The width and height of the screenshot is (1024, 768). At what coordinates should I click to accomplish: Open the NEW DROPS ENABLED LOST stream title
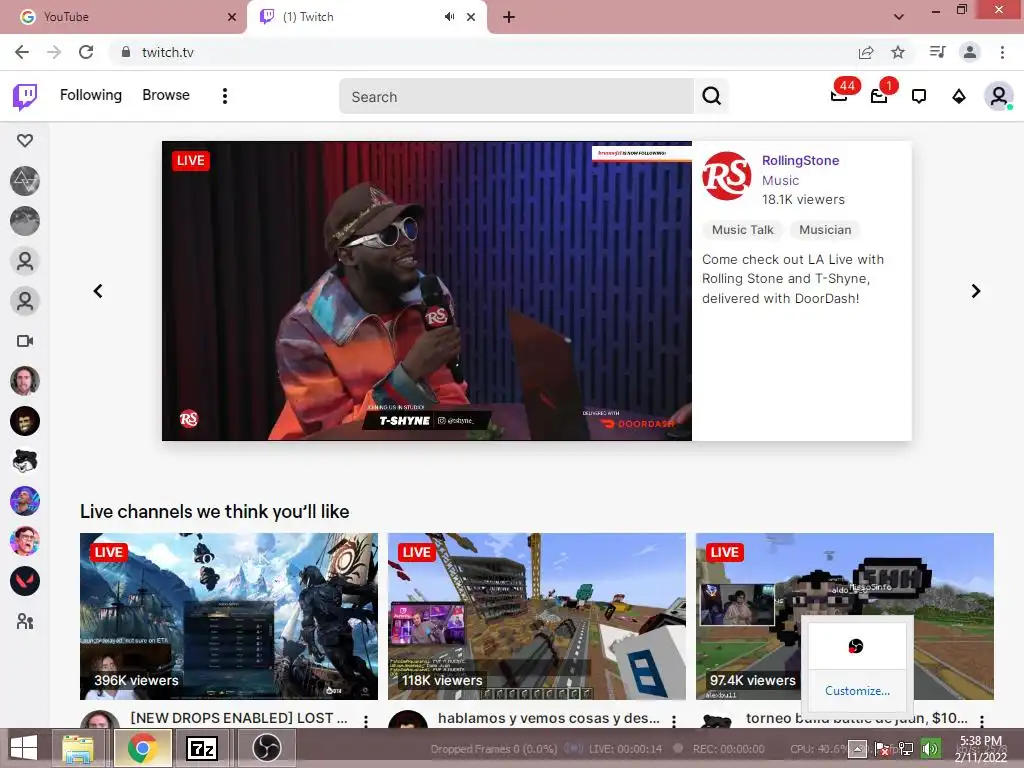[x=239, y=718]
